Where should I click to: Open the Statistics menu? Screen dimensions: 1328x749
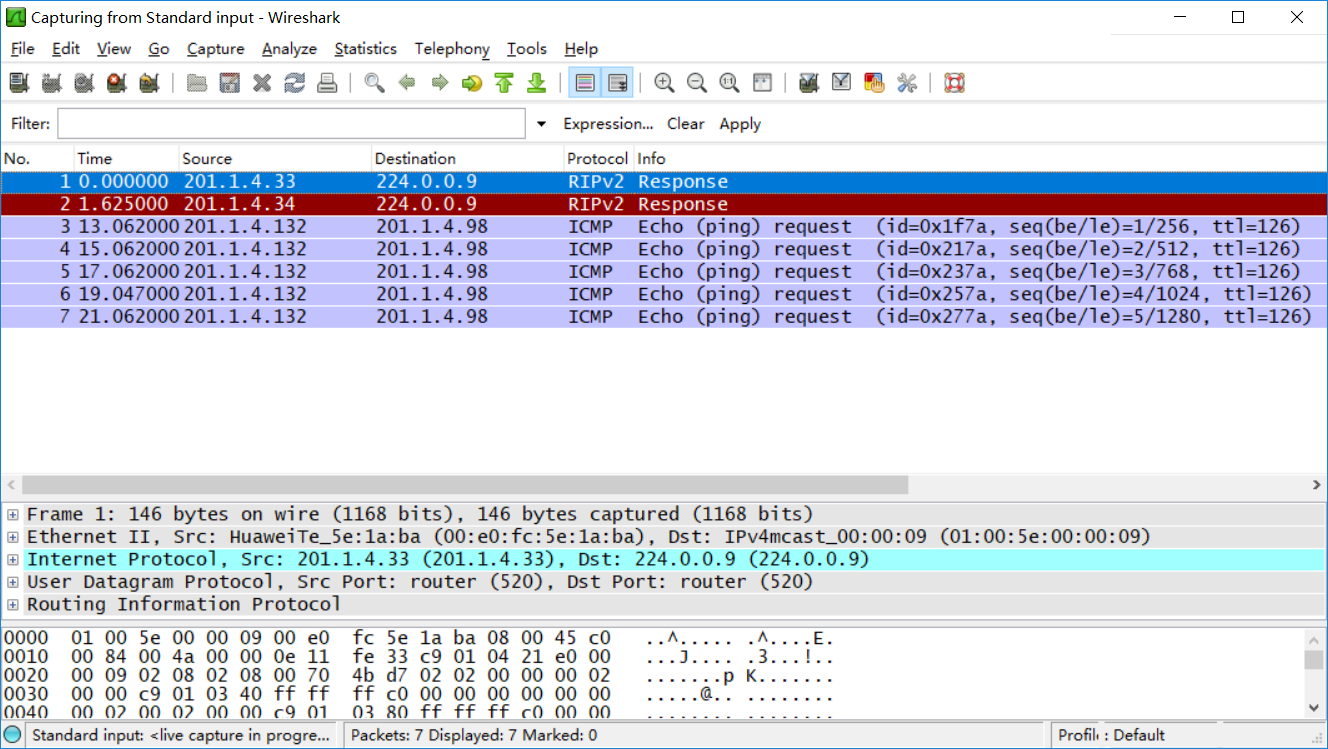[x=365, y=48]
